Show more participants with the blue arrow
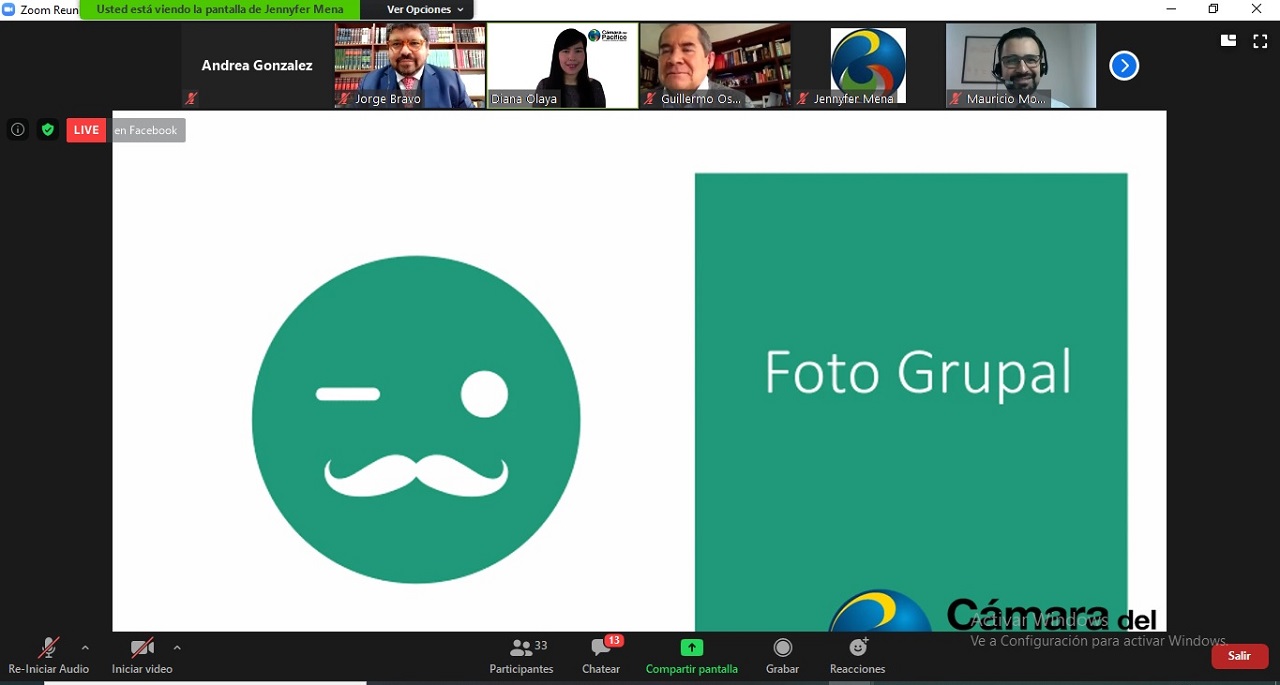 click(1124, 66)
